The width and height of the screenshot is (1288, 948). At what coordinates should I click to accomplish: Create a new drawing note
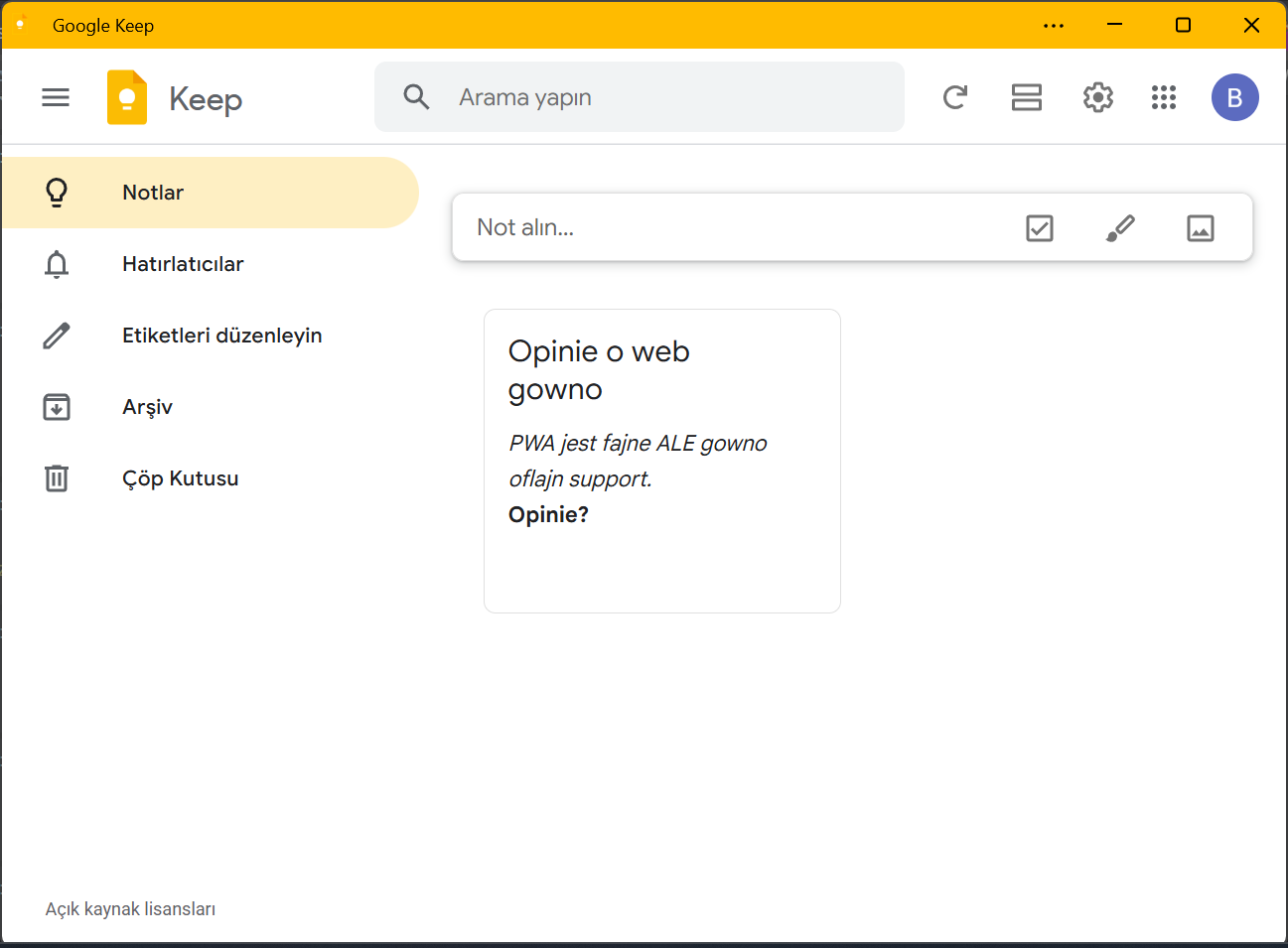1120,228
